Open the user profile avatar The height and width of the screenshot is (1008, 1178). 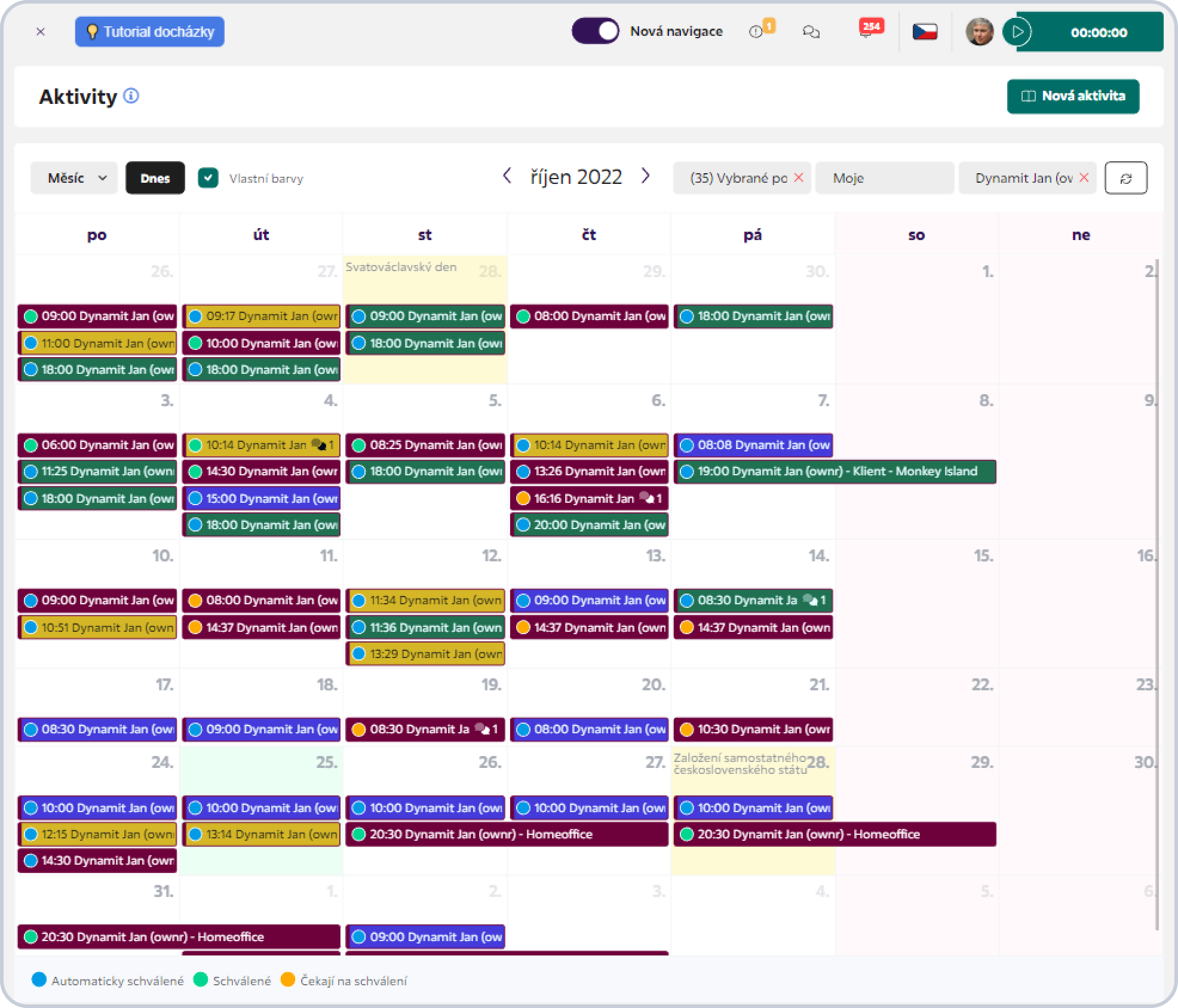point(980,32)
